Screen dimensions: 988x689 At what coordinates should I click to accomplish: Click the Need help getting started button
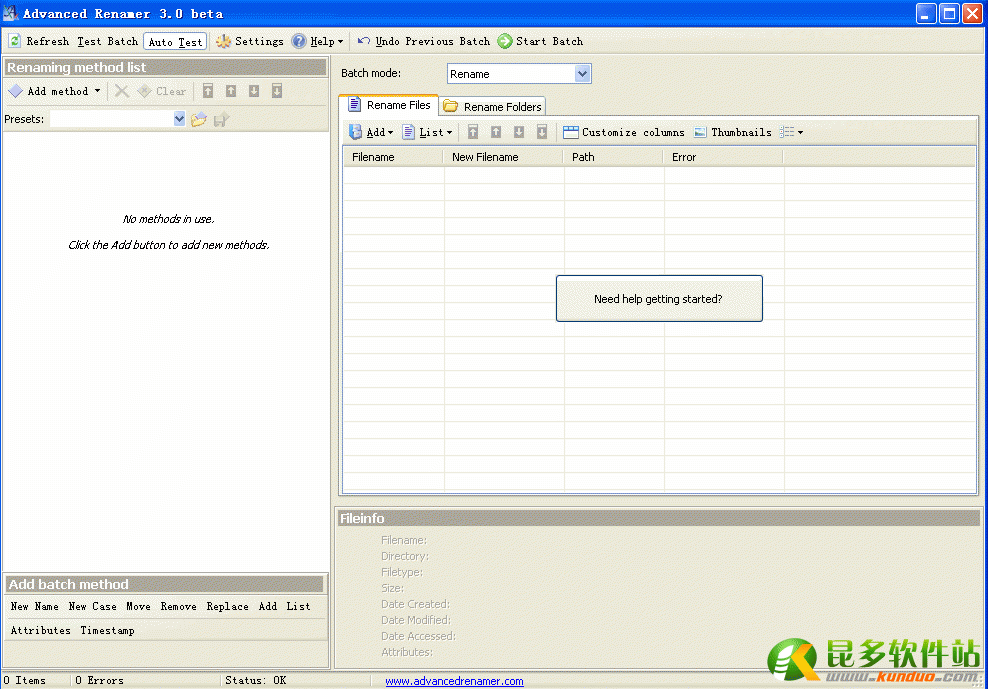659,299
